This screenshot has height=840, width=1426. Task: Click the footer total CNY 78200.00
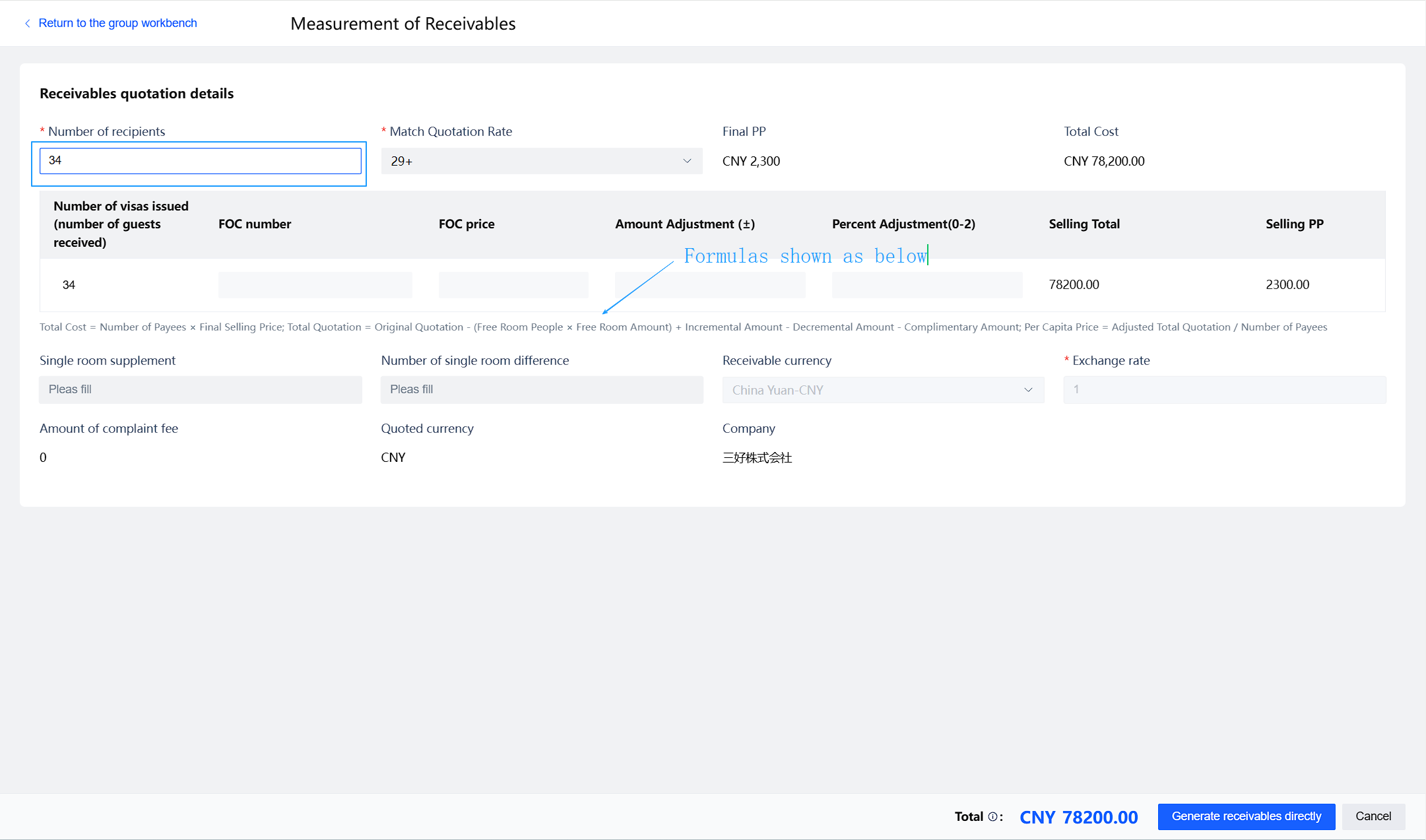[1079, 817]
